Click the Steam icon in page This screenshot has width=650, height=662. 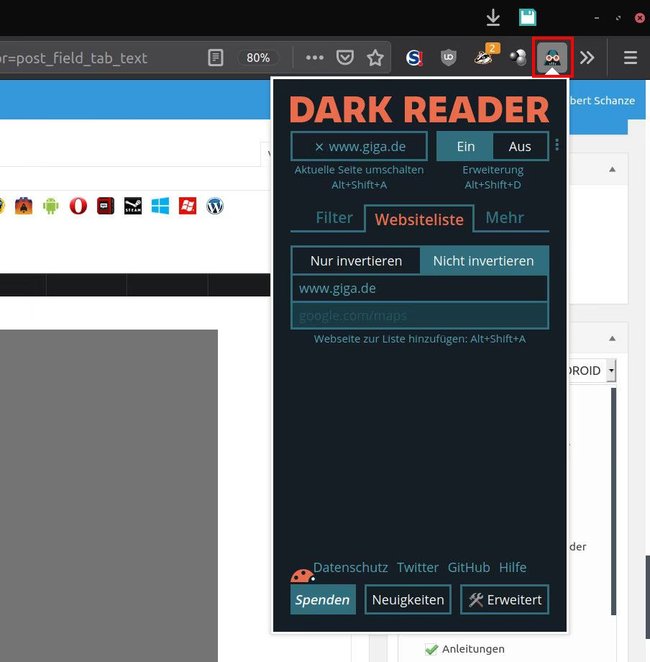pos(133,206)
